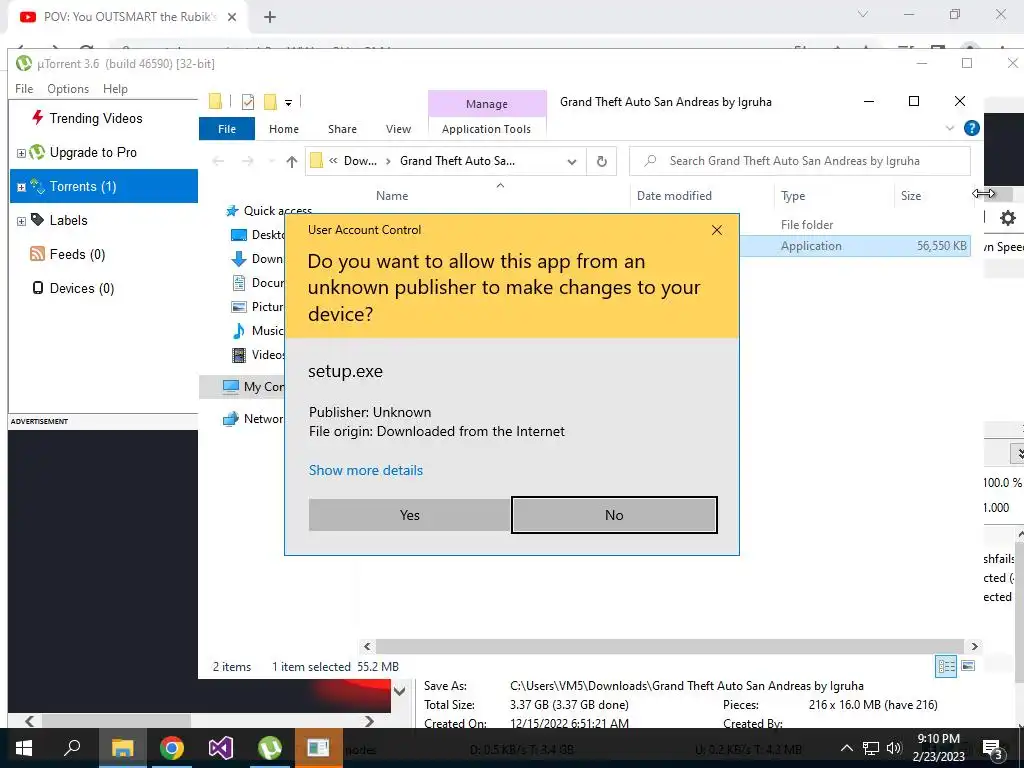1024x768 pixels.
Task: Expand the Explorer ribbon chevron
Action: pyautogui.click(x=950, y=128)
